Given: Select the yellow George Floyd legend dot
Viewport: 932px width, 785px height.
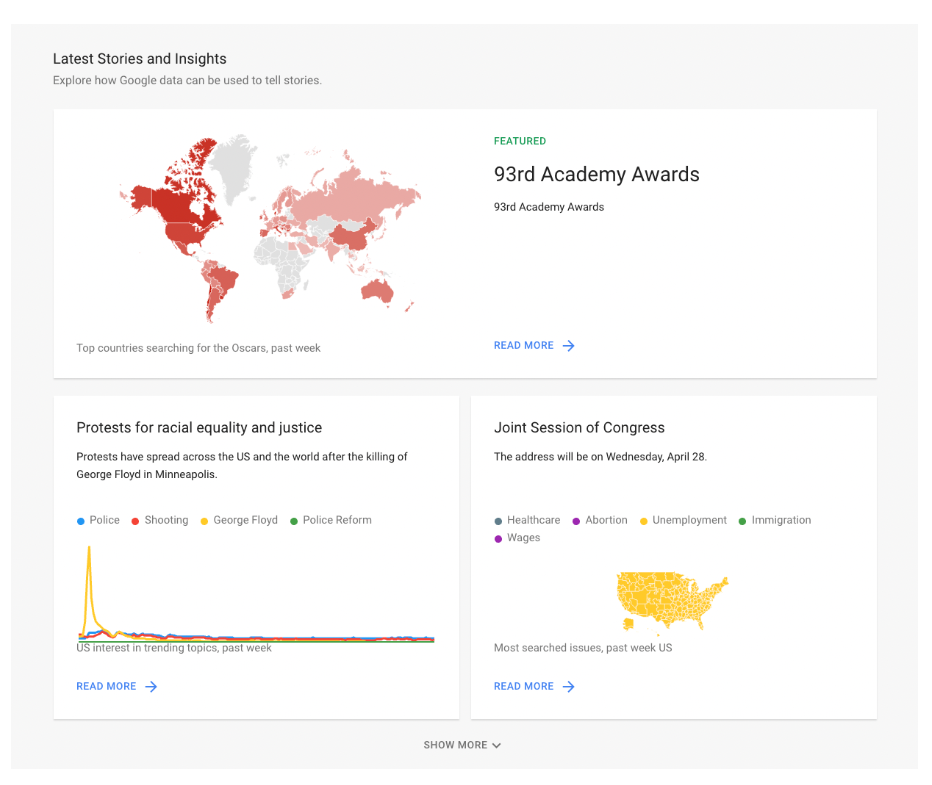Looking at the screenshot, I should (x=204, y=521).
